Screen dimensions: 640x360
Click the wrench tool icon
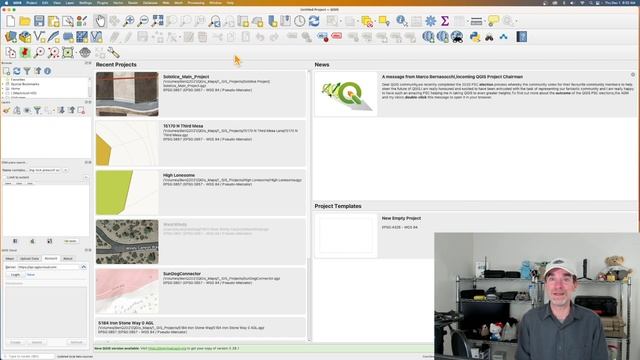[113, 53]
